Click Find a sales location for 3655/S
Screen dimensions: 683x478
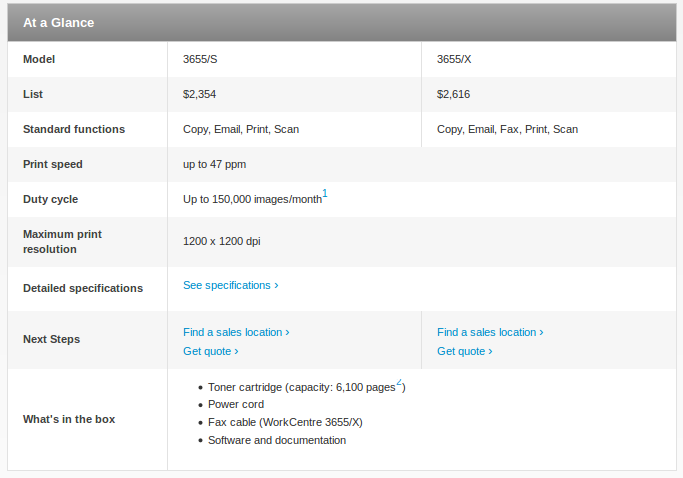pyautogui.click(x=236, y=332)
